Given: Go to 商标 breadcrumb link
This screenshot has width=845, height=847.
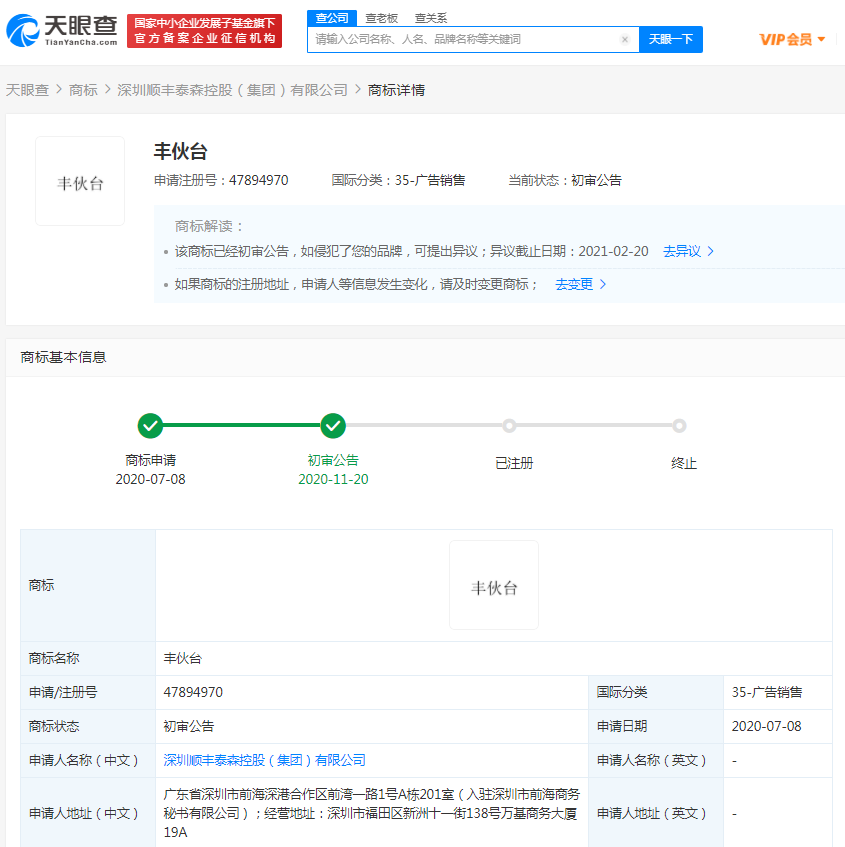Looking at the screenshot, I should coord(83,90).
